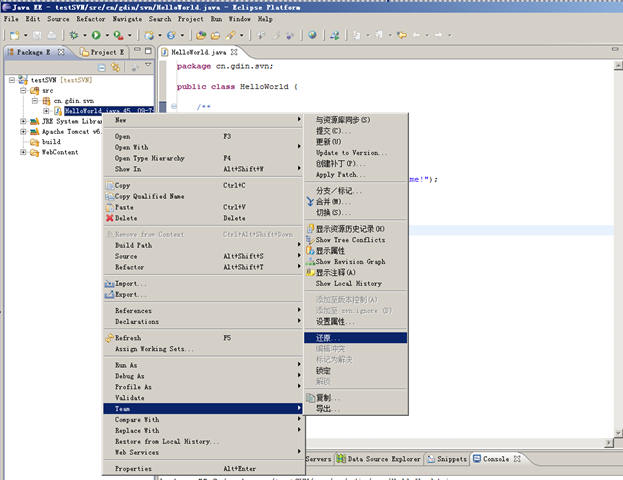Open the File menu
Viewport: 623px width, 480px height.
point(11,19)
